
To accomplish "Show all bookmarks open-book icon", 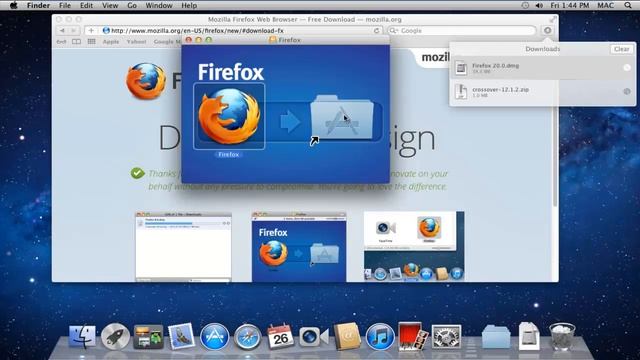I will pyautogui.click(x=76, y=42).
